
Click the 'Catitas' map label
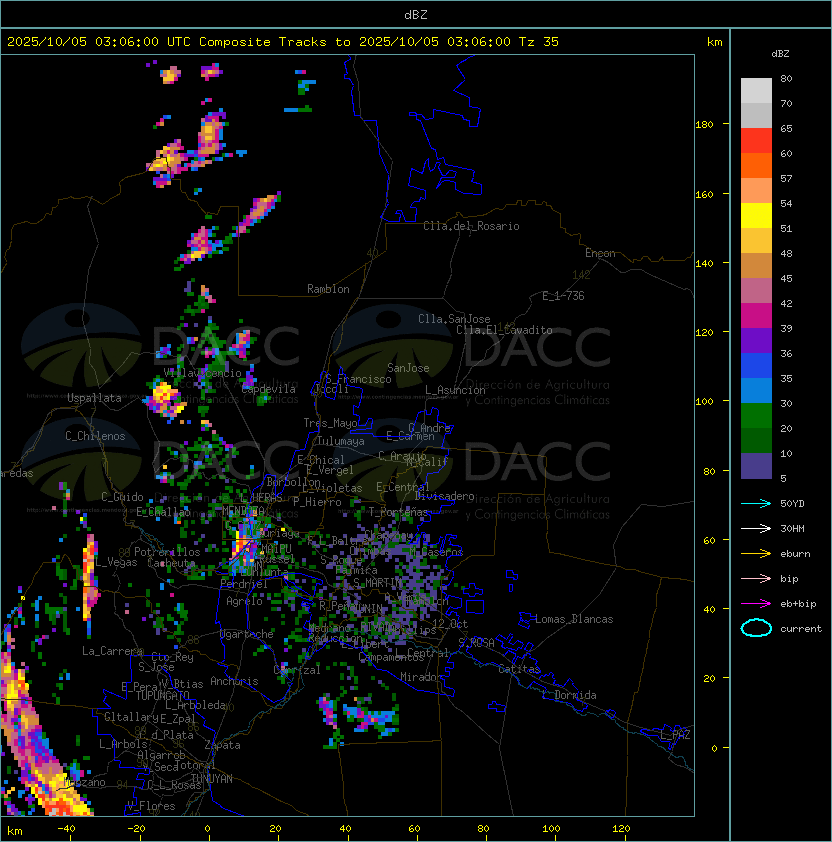point(519,669)
